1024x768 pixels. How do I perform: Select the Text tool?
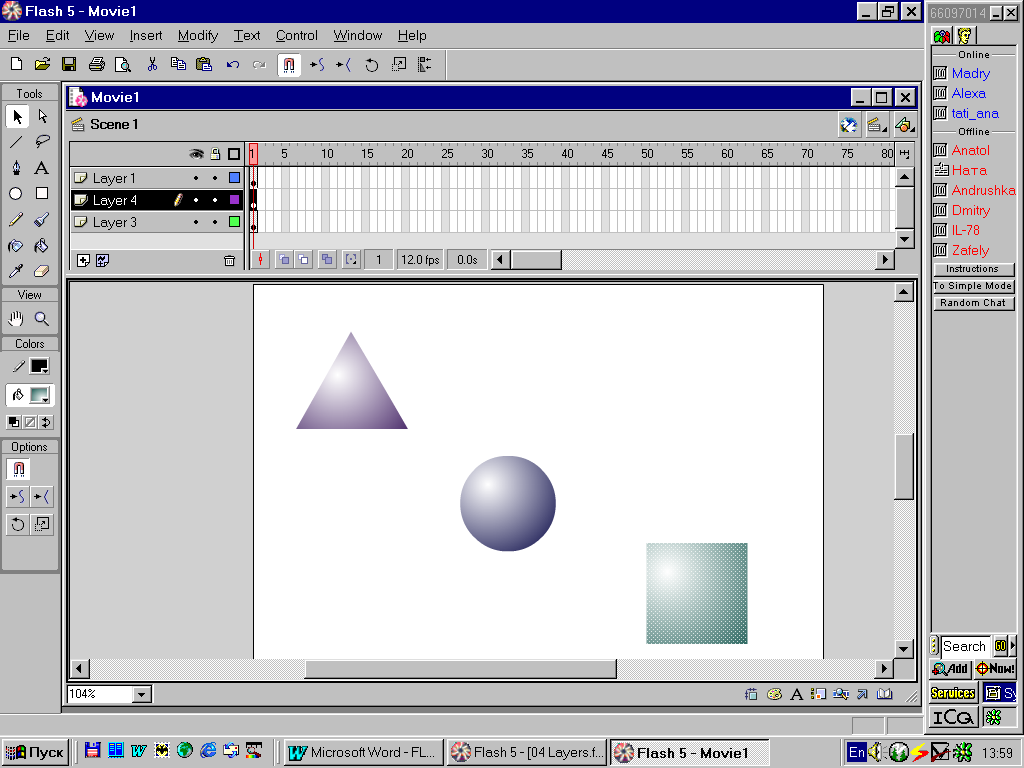(42, 168)
